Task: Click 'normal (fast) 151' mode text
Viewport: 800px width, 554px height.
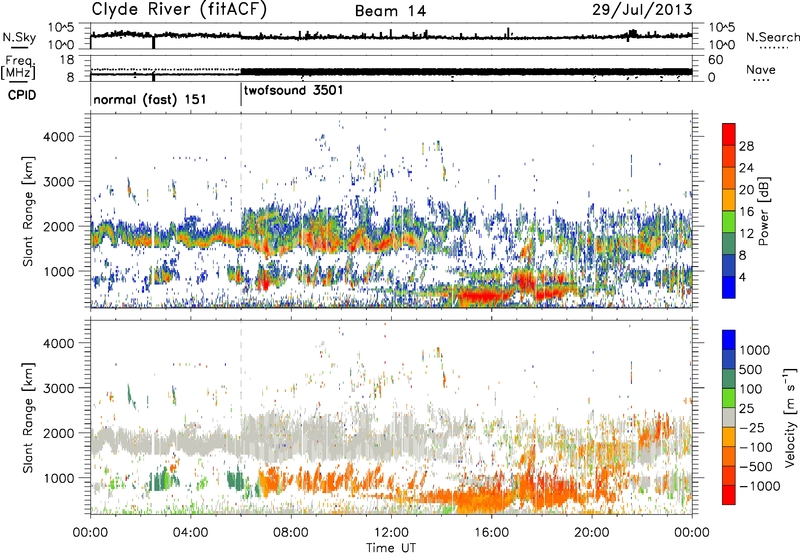Action: [149, 99]
